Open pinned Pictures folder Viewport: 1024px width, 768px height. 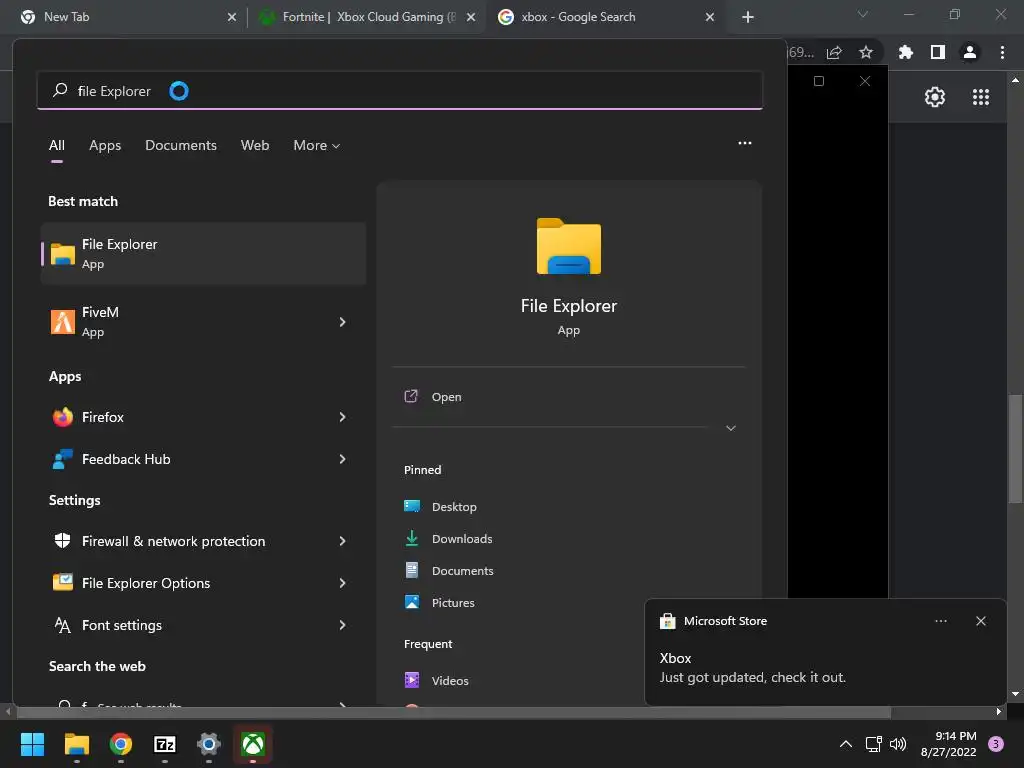pyautogui.click(x=440, y=602)
